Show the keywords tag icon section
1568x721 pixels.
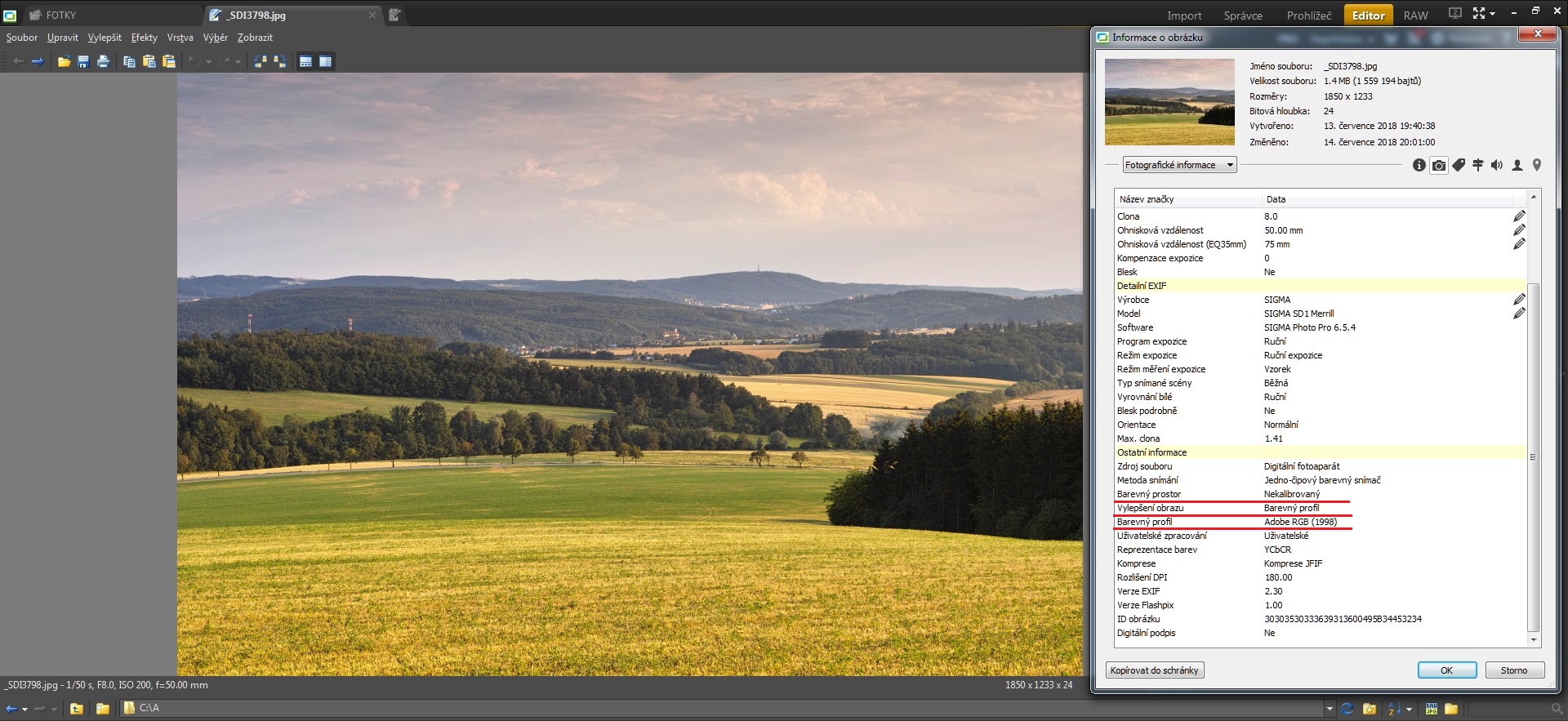(1459, 165)
